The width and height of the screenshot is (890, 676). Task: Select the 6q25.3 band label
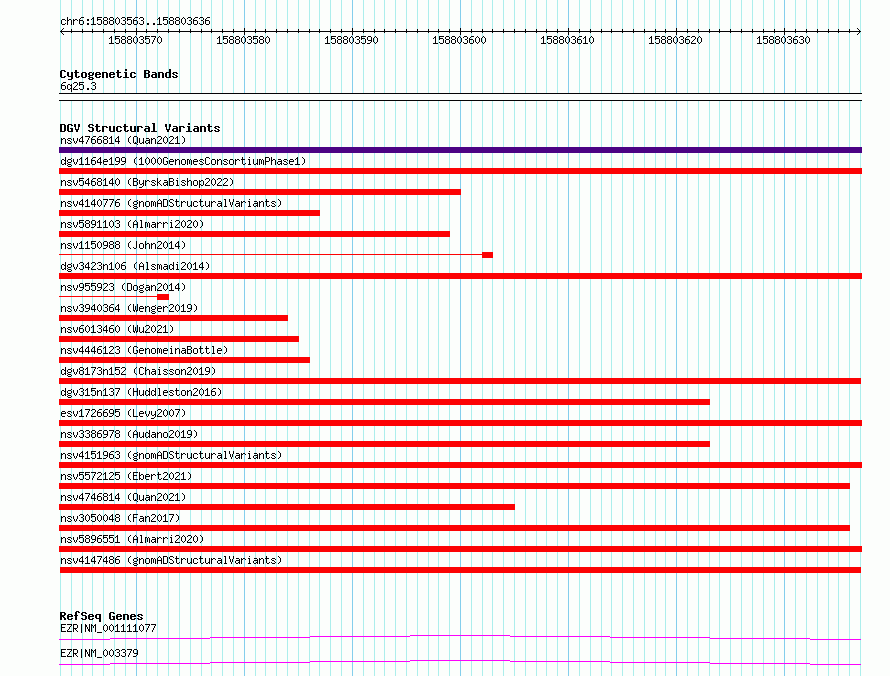pyautogui.click(x=78, y=86)
